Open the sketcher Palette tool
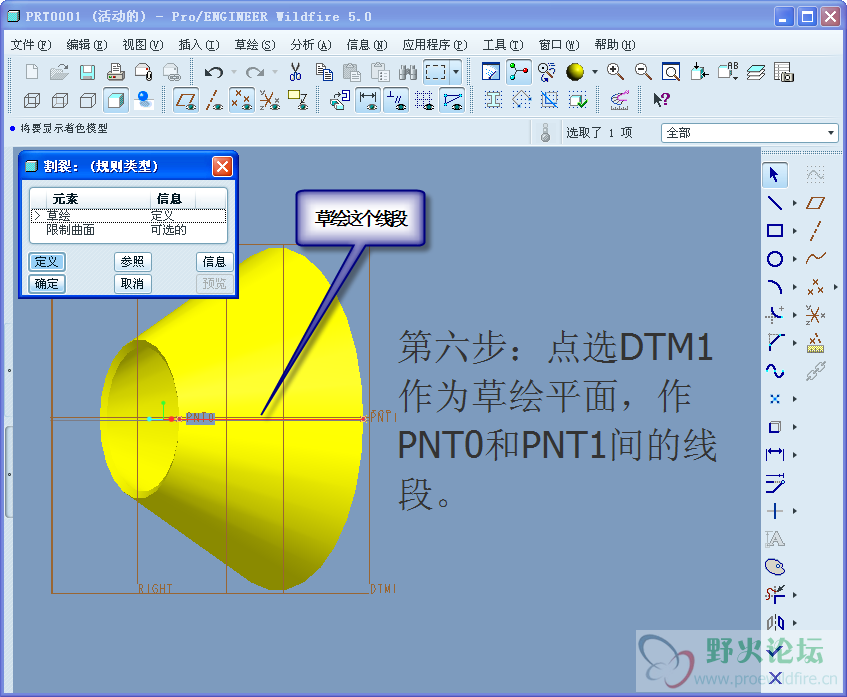 775,567
